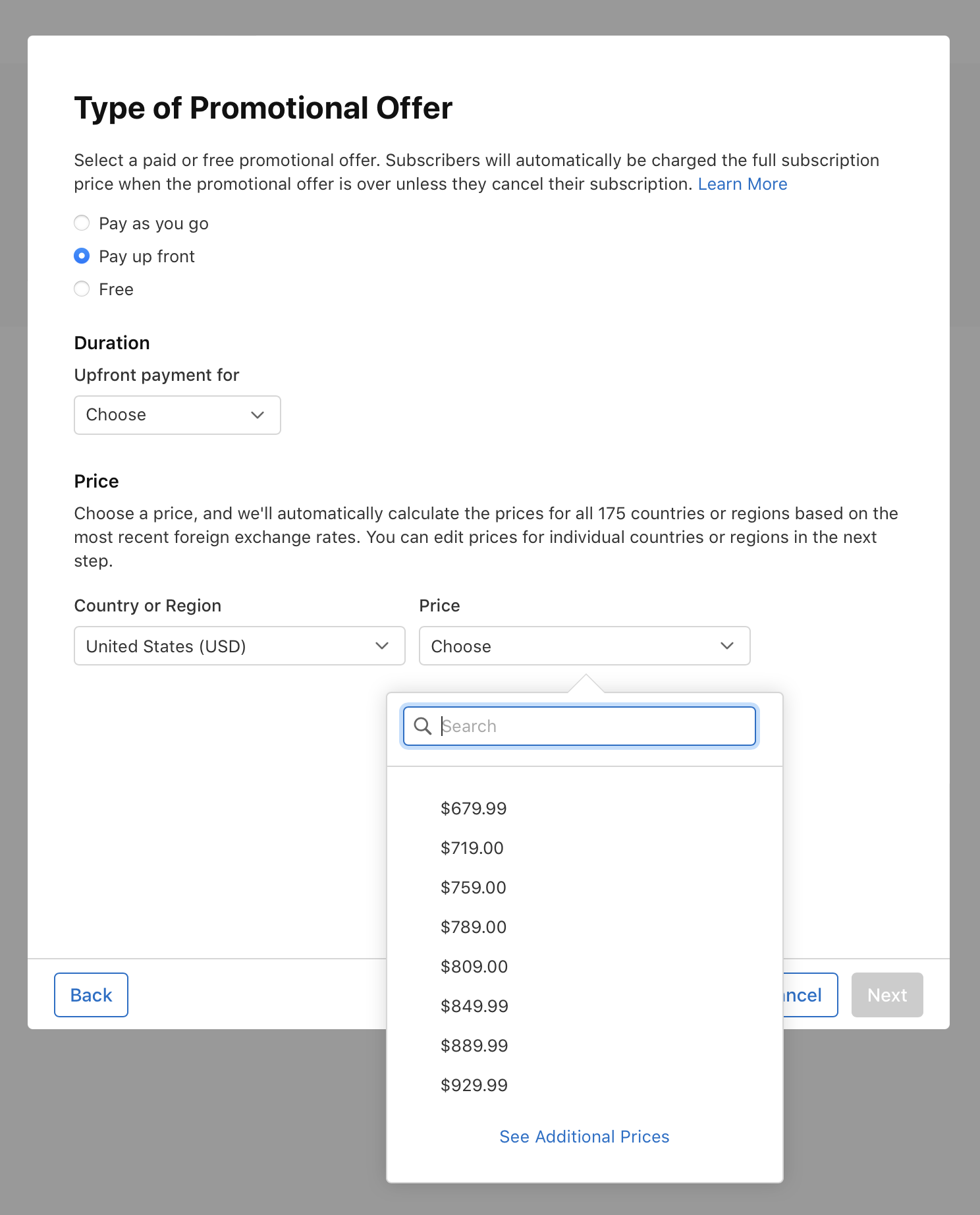Pick the $679.99 price option
Screen dimensions: 980x1215
point(474,808)
